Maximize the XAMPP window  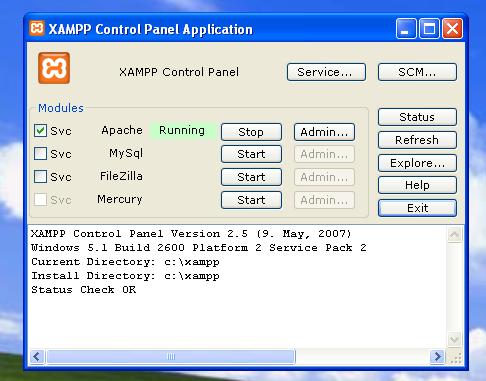(x=429, y=29)
